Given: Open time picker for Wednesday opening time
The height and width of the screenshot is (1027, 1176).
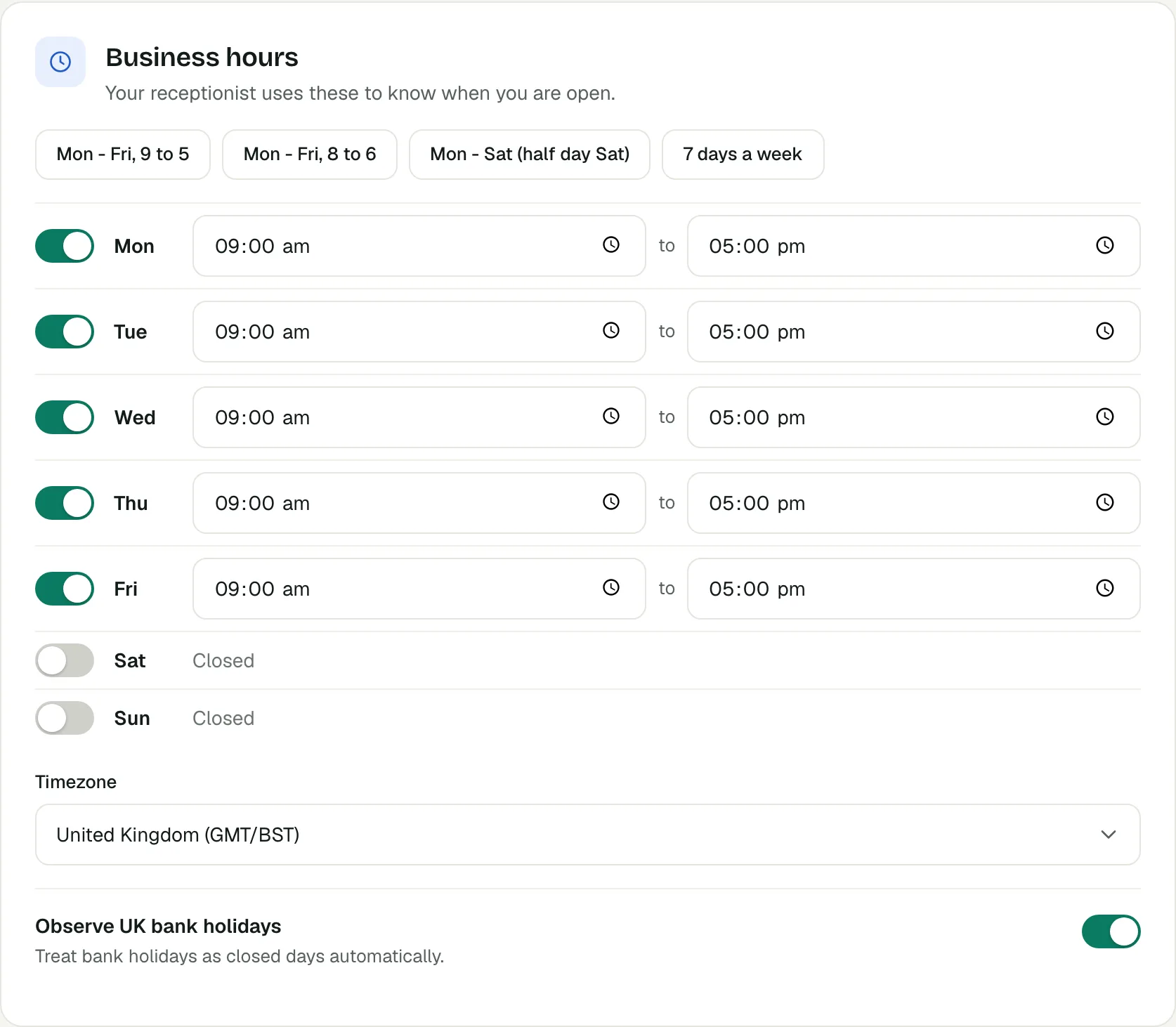Looking at the screenshot, I should pos(611,416).
